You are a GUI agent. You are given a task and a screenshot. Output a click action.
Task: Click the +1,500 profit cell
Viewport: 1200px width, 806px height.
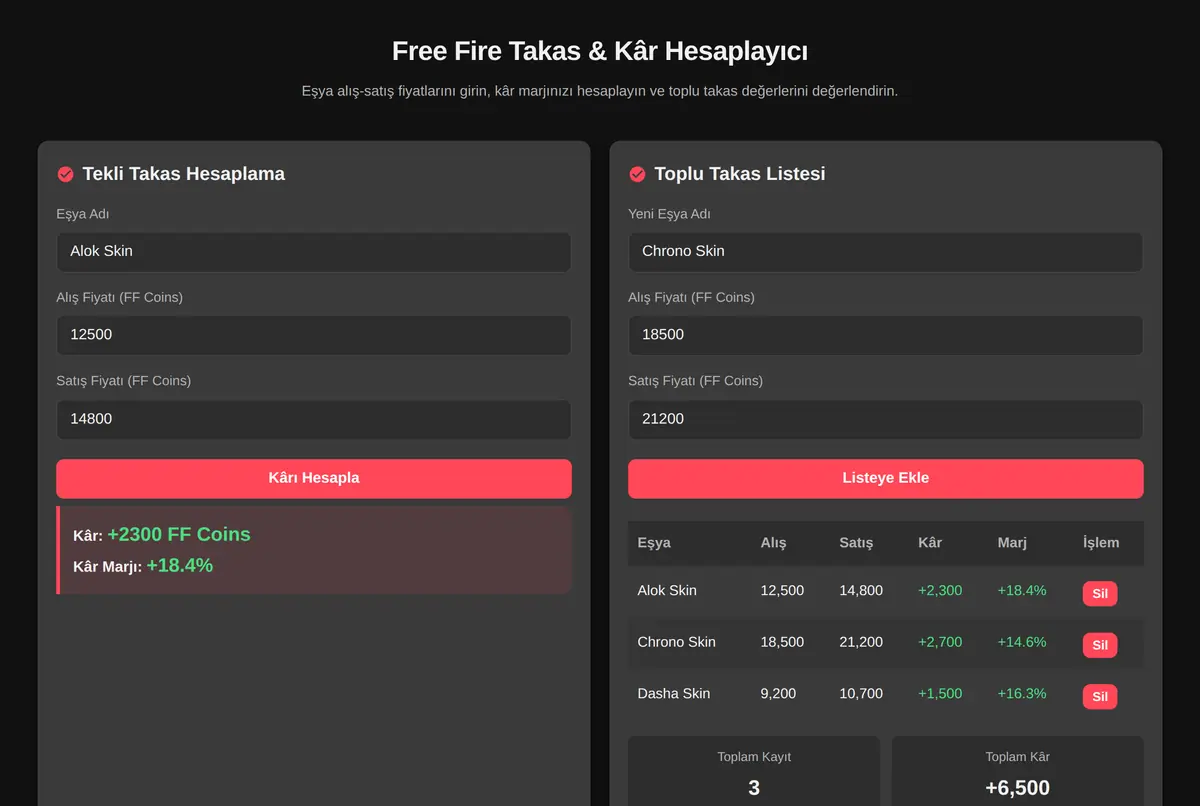[940, 694]
